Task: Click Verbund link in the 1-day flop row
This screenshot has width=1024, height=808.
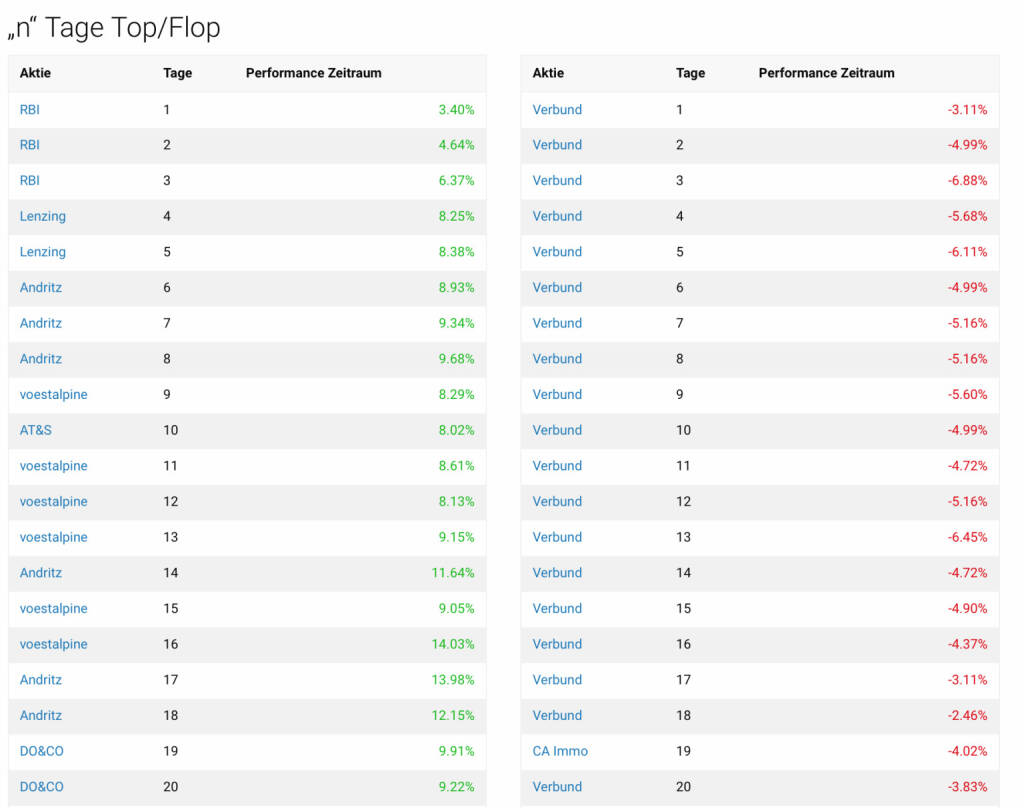Action: 557,110
